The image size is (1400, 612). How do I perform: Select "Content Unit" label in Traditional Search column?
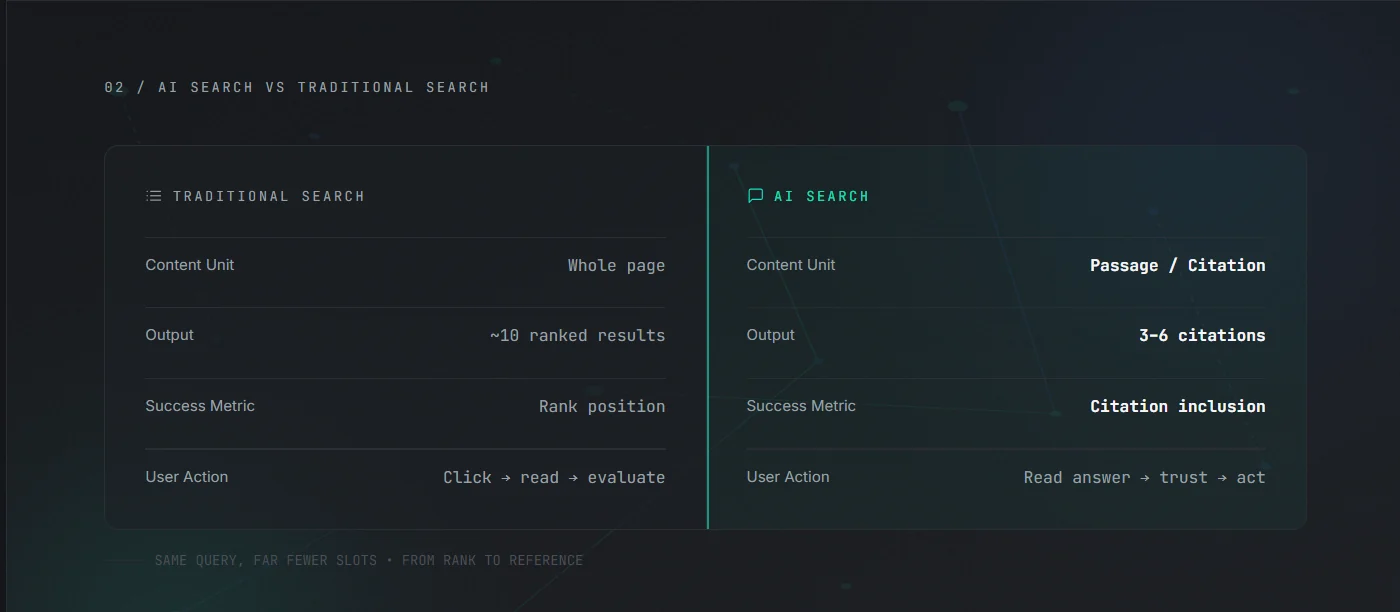point(190,265)
